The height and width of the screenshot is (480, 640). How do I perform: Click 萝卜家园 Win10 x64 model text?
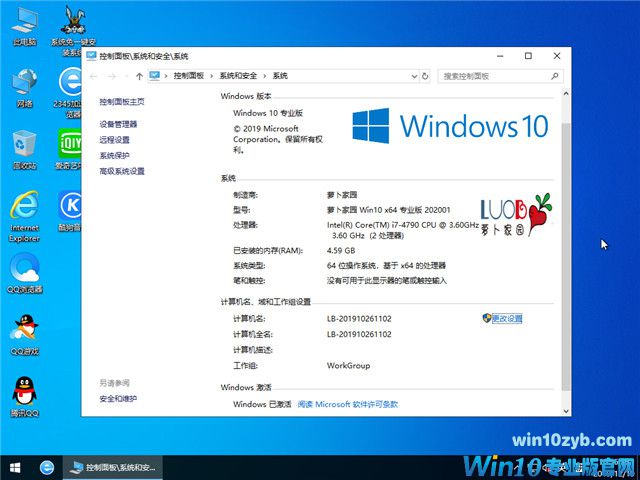coord(389,210)
